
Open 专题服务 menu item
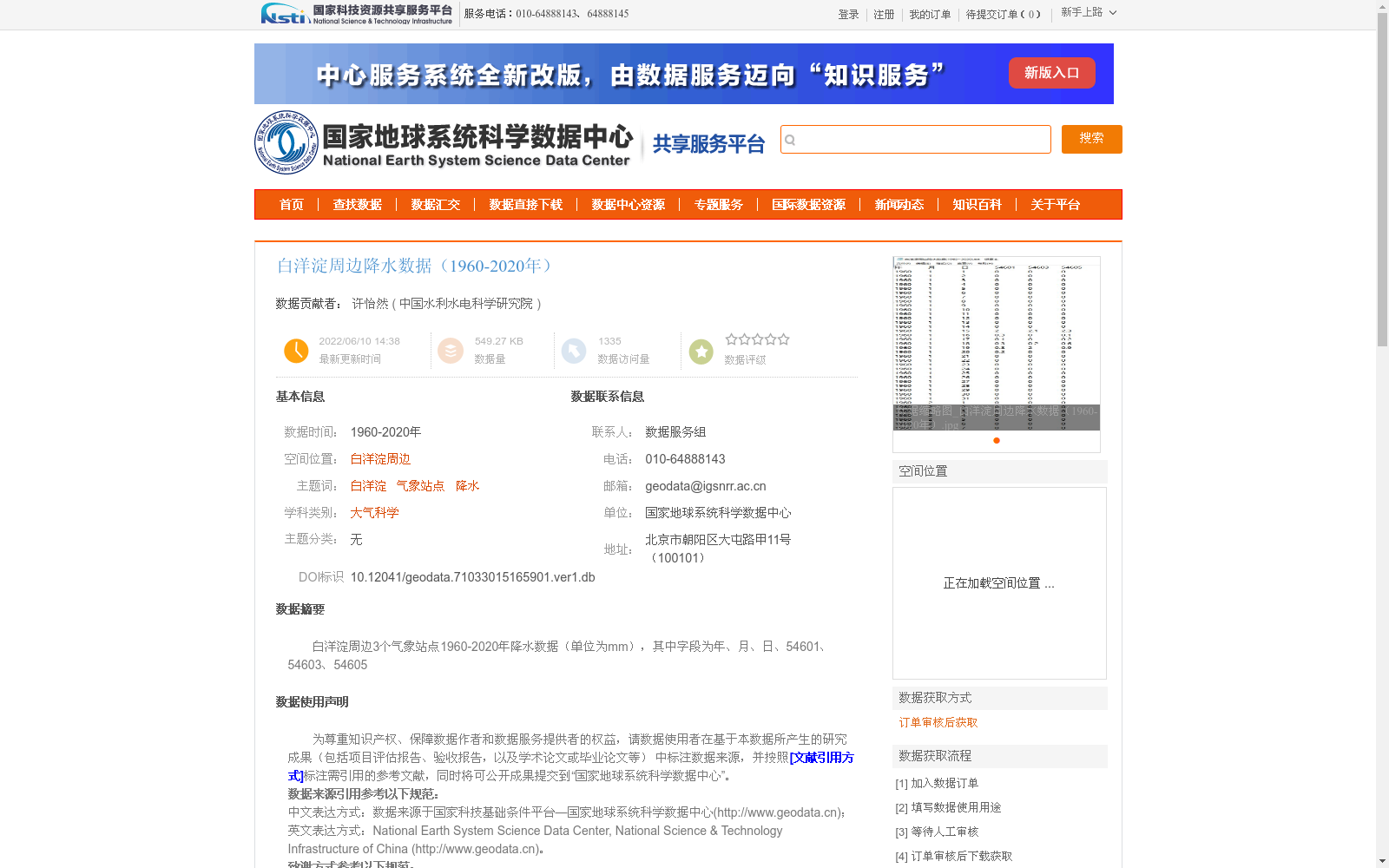(x=719, y=205)
